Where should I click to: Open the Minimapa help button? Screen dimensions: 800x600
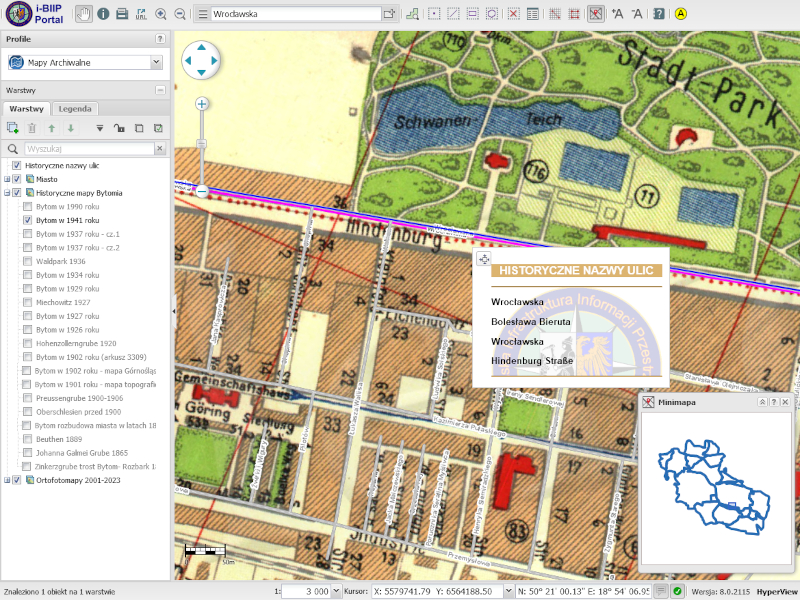coord(774,402)
